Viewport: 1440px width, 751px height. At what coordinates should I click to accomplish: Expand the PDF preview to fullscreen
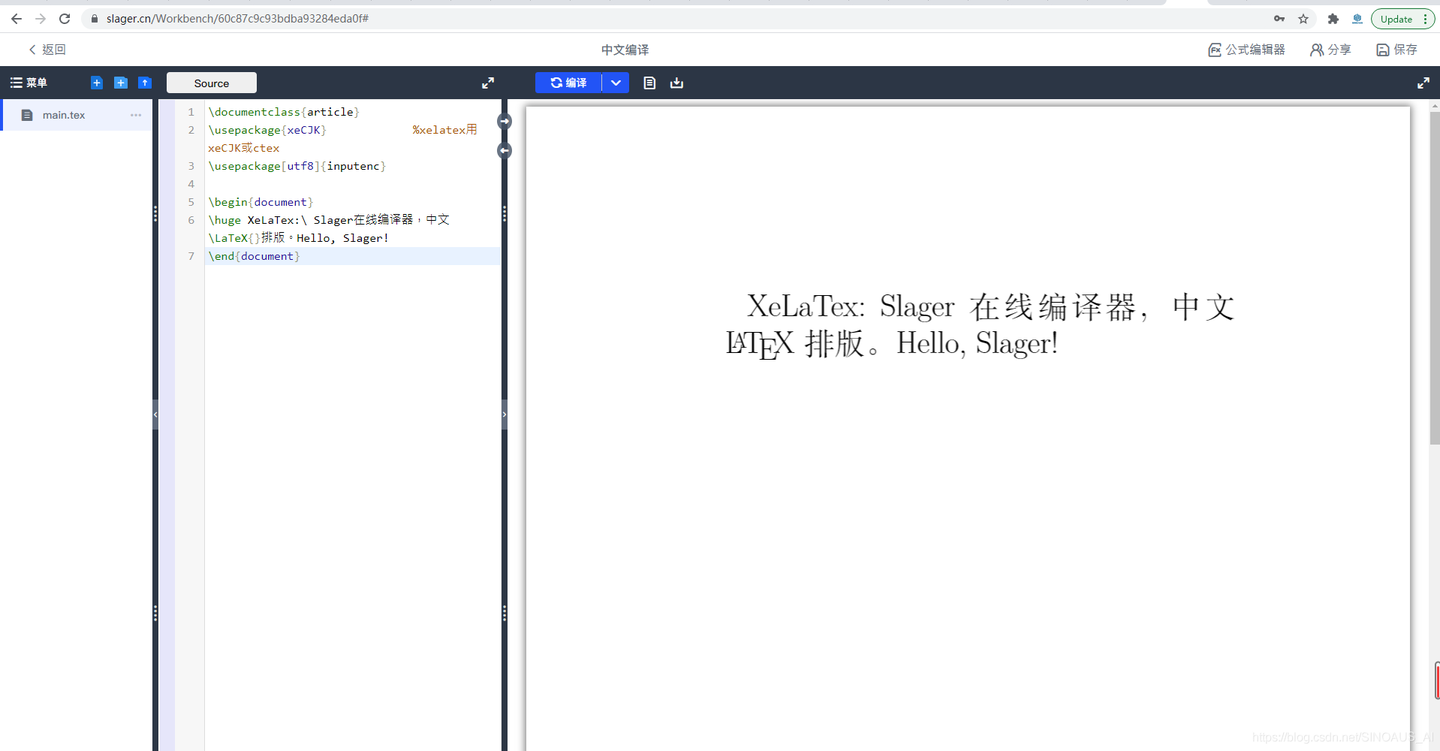click(x=1423, y=83)
